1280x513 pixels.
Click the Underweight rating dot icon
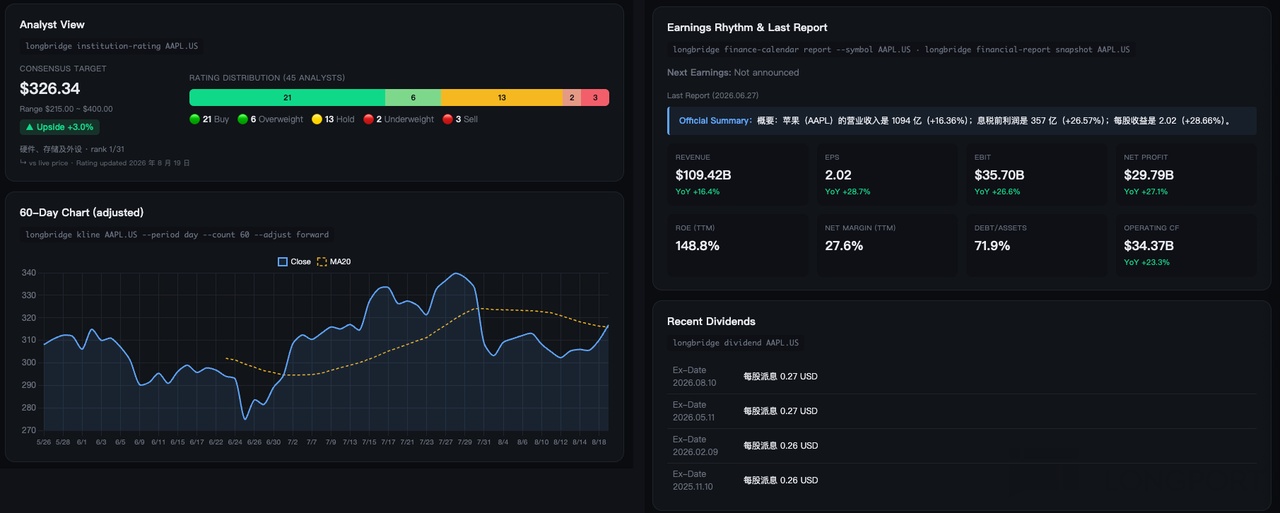pos(369,119)
